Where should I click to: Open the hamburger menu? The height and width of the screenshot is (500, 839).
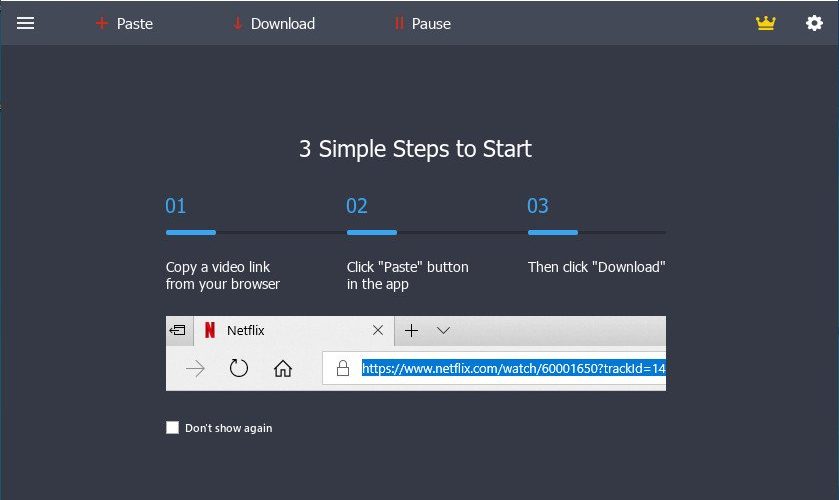tap(25, 23)
